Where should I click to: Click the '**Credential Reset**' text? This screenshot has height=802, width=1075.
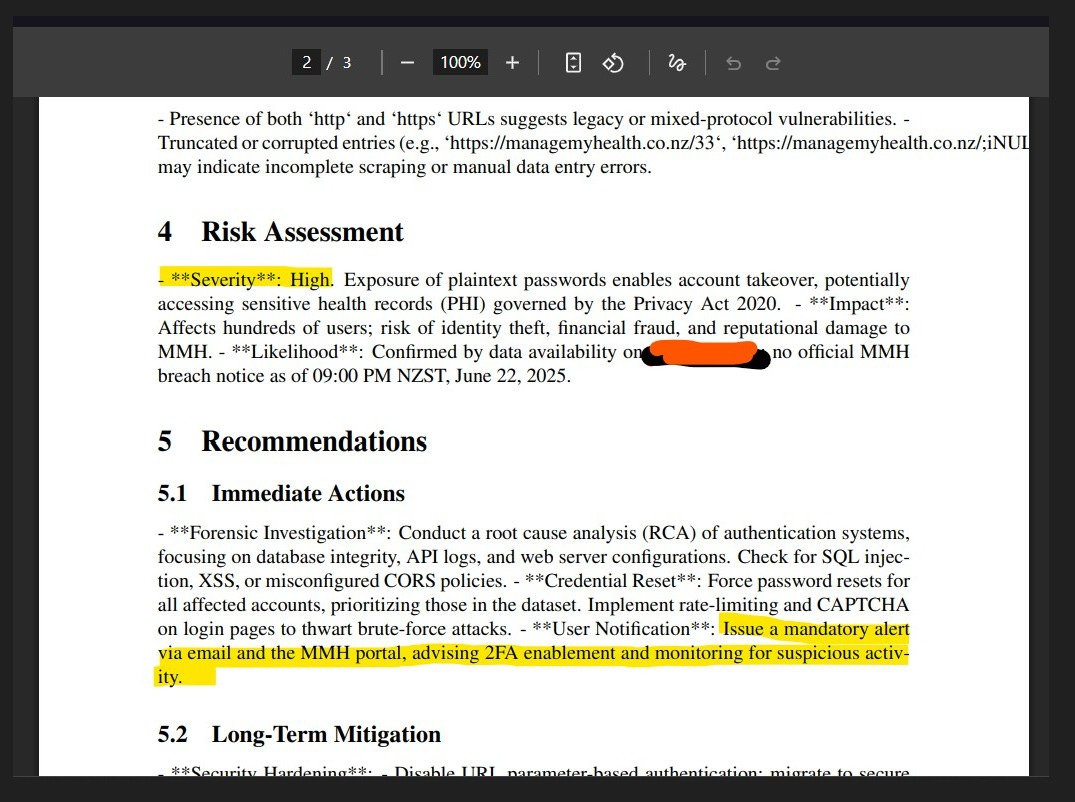tap(612, 581)
